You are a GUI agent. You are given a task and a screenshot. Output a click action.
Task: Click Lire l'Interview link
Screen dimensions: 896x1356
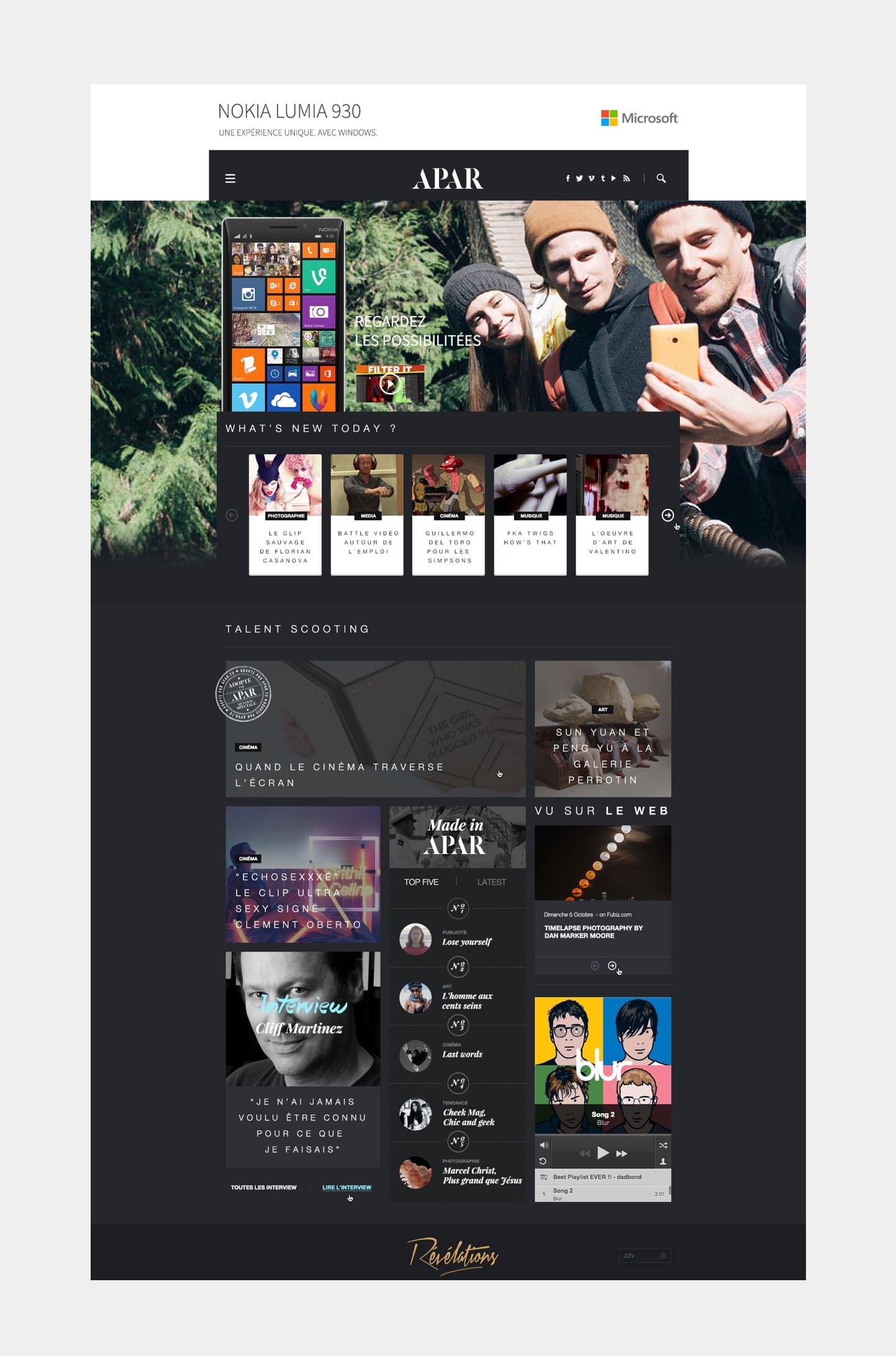(346, 1187)
